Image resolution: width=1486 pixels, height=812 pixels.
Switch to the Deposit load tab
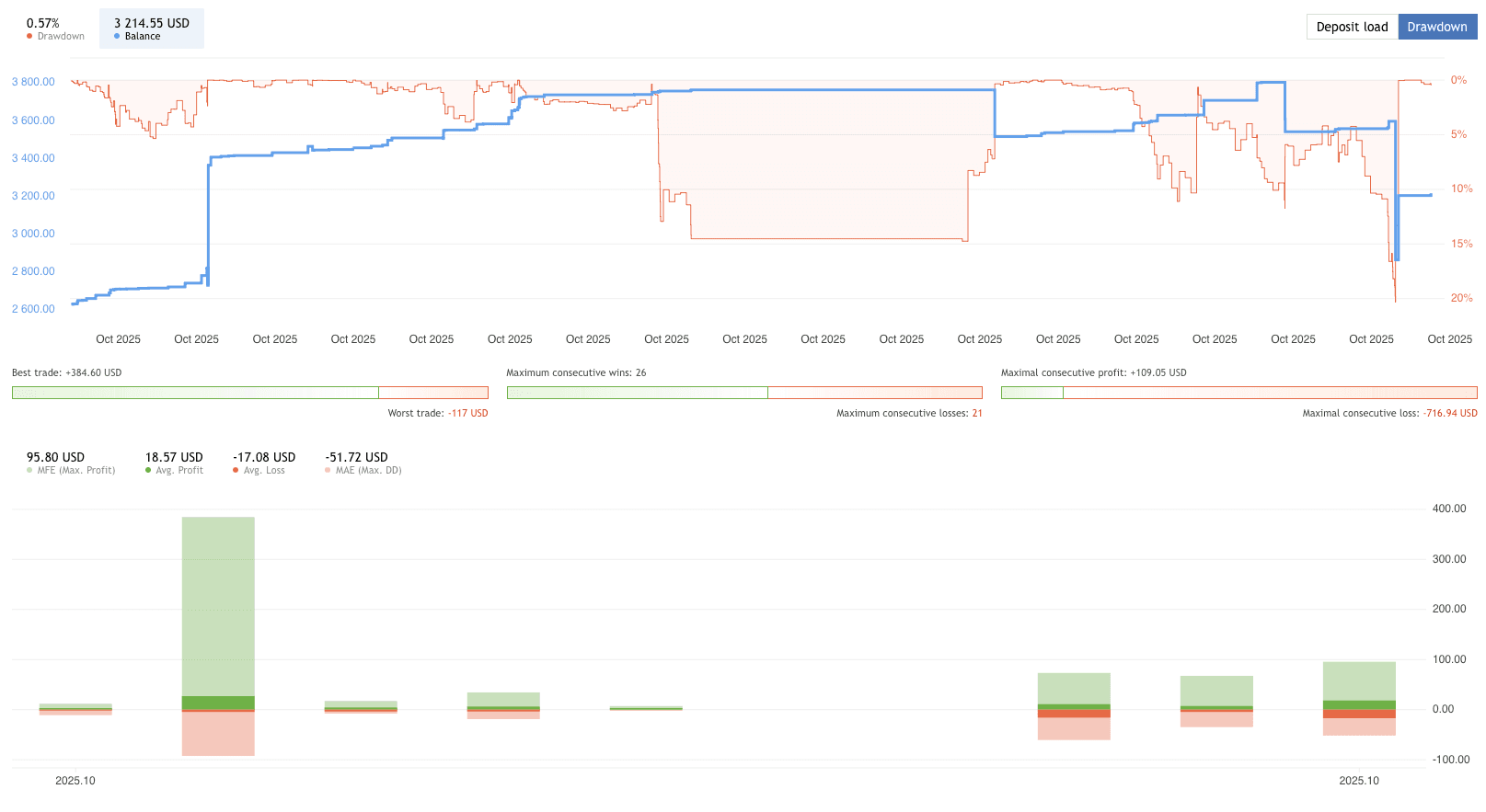[1351, 27]
